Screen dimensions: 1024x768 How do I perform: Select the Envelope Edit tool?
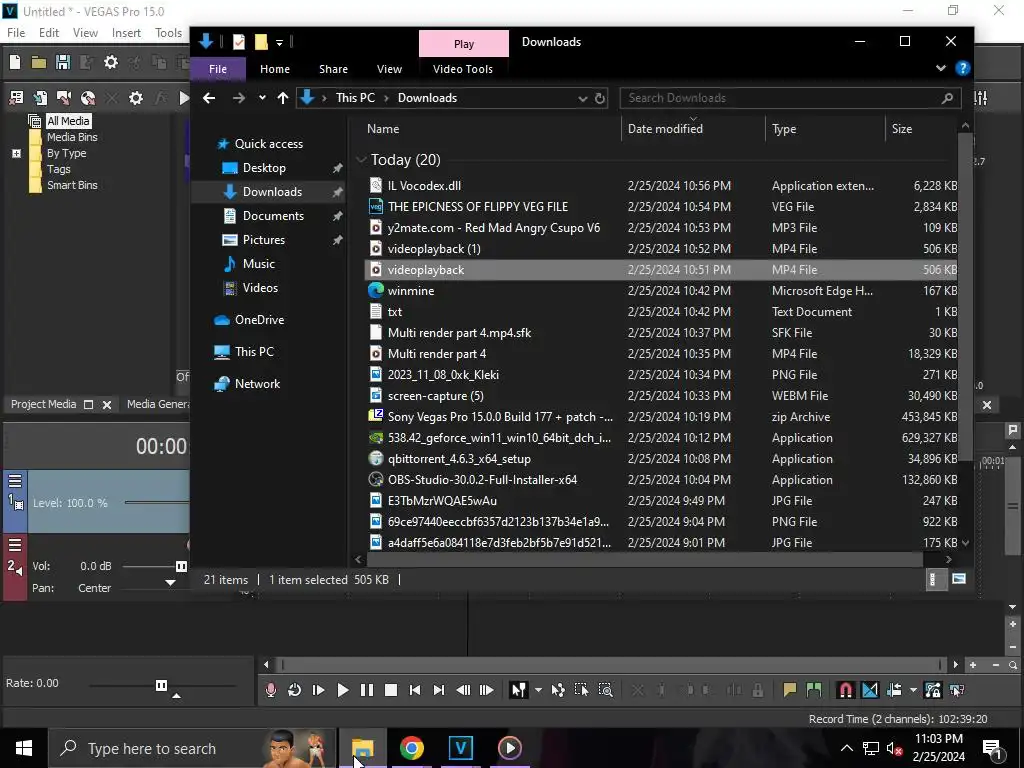point(558,690)
